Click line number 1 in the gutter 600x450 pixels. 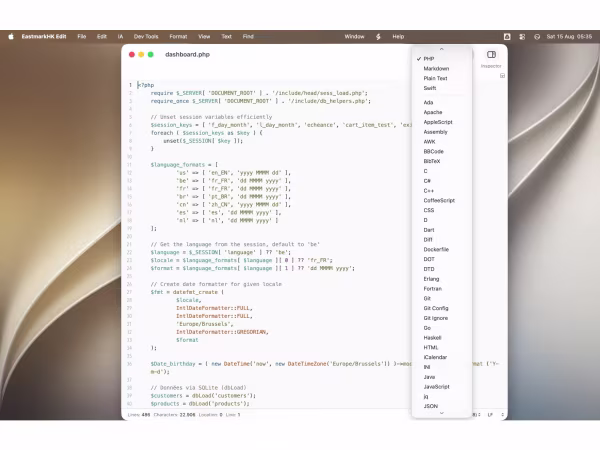point(130,85)
